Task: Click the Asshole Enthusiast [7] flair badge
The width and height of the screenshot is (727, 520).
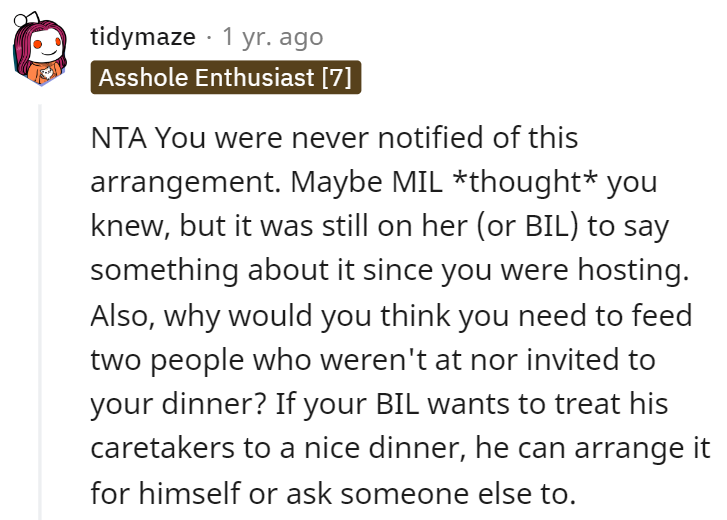Action: coord(225,77)
